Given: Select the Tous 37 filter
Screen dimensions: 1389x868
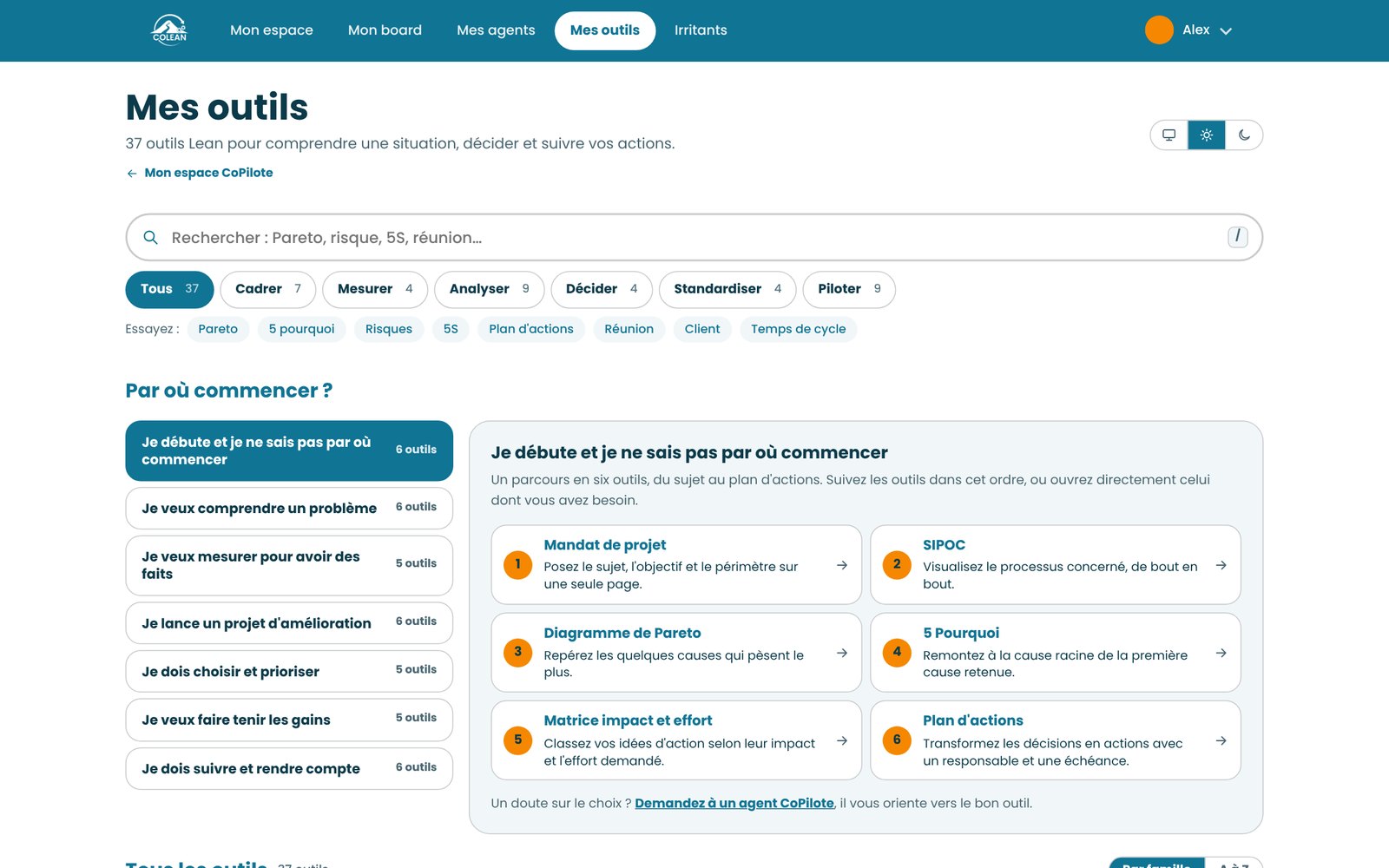Looking at the screenshot, I should pos(169,289).
